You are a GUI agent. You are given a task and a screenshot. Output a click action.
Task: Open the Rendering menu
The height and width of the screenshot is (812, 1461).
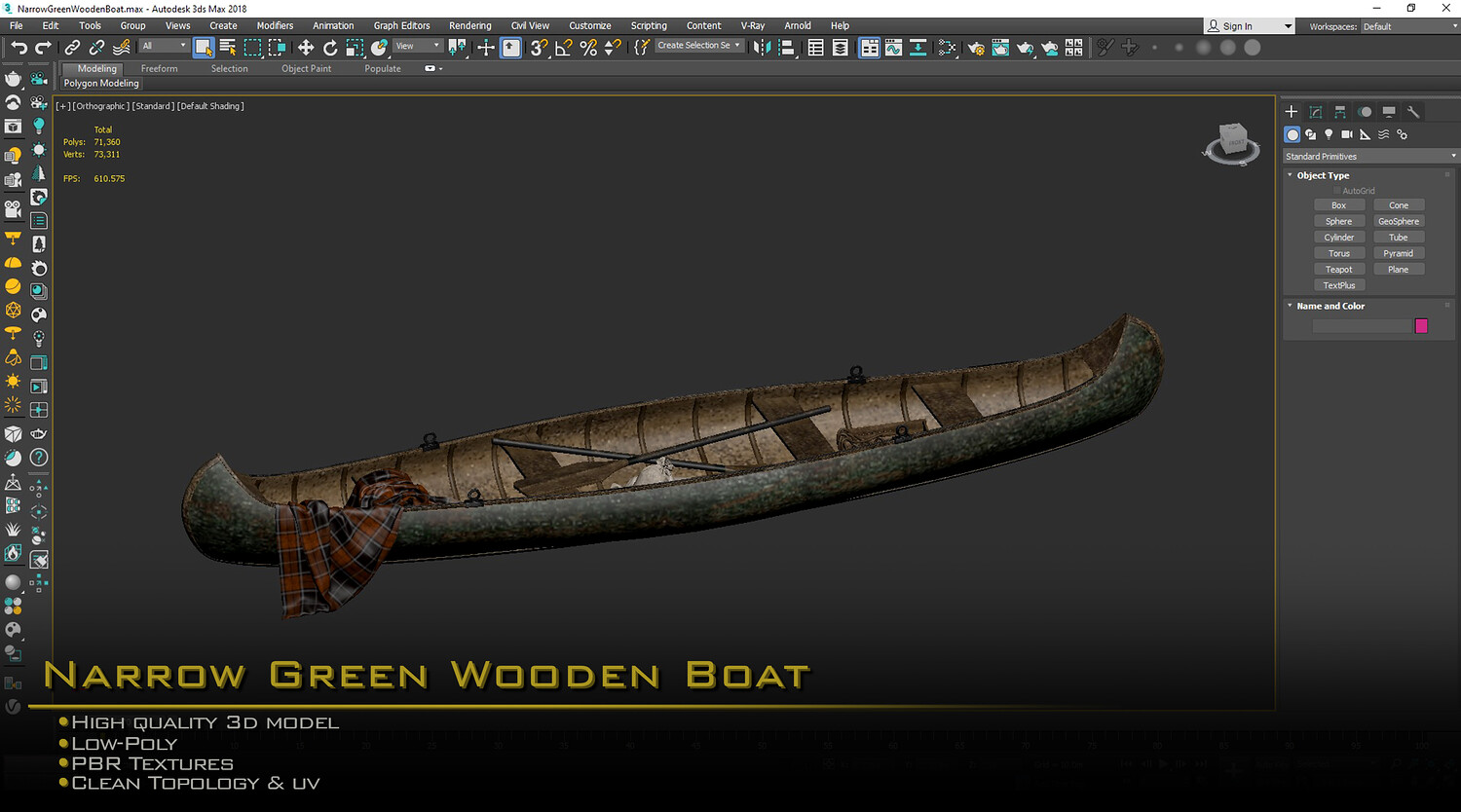click(469, 25)
